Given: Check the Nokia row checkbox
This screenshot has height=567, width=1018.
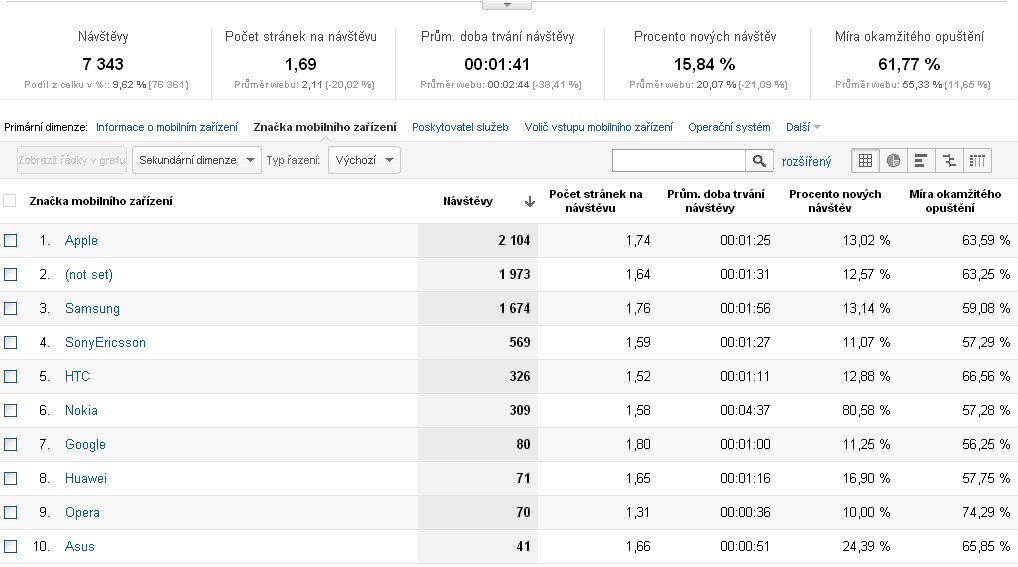Looking at the screenshot, I should click(x=10, y=410).
